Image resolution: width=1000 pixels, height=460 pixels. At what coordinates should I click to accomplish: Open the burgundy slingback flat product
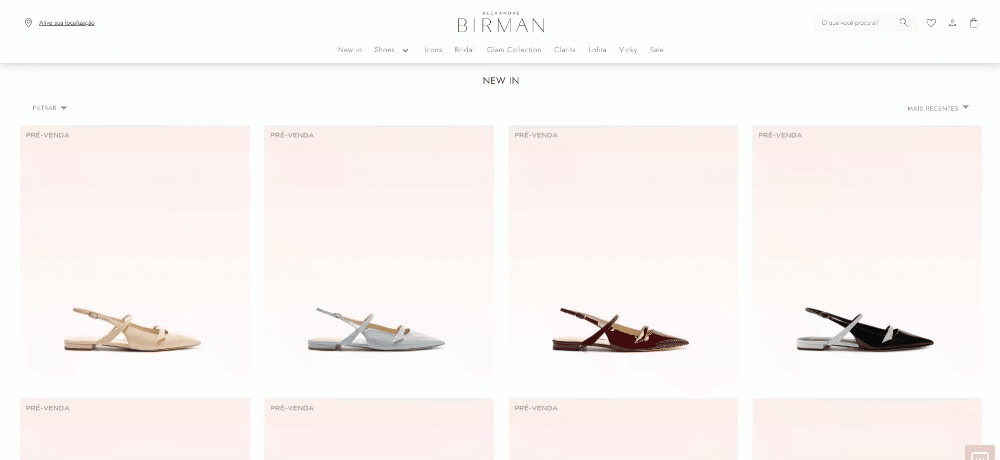tap(623, 253)
